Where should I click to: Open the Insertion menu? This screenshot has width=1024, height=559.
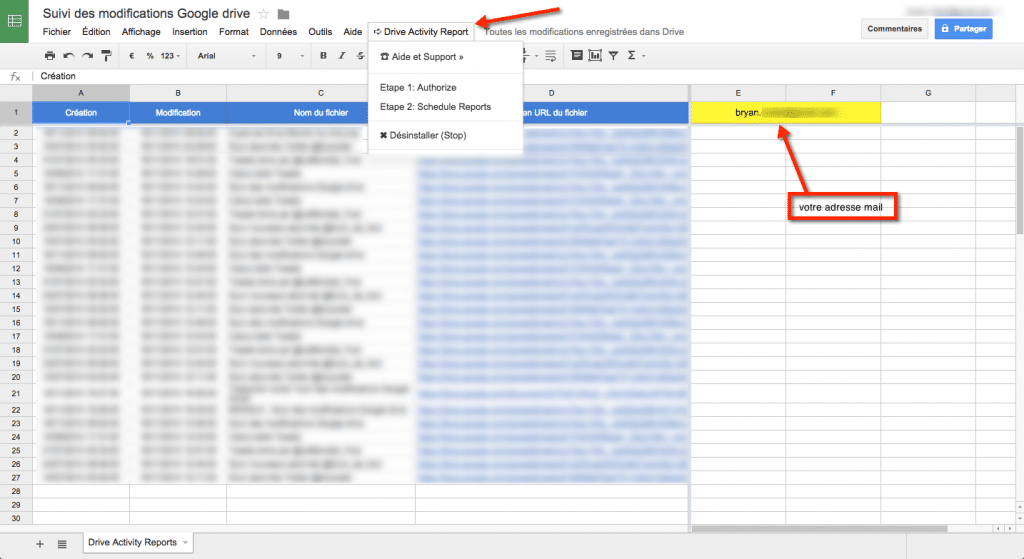189,31
